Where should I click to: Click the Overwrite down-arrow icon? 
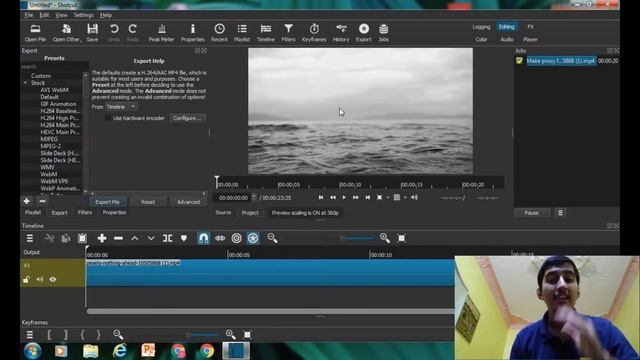[x=151, y=238]
